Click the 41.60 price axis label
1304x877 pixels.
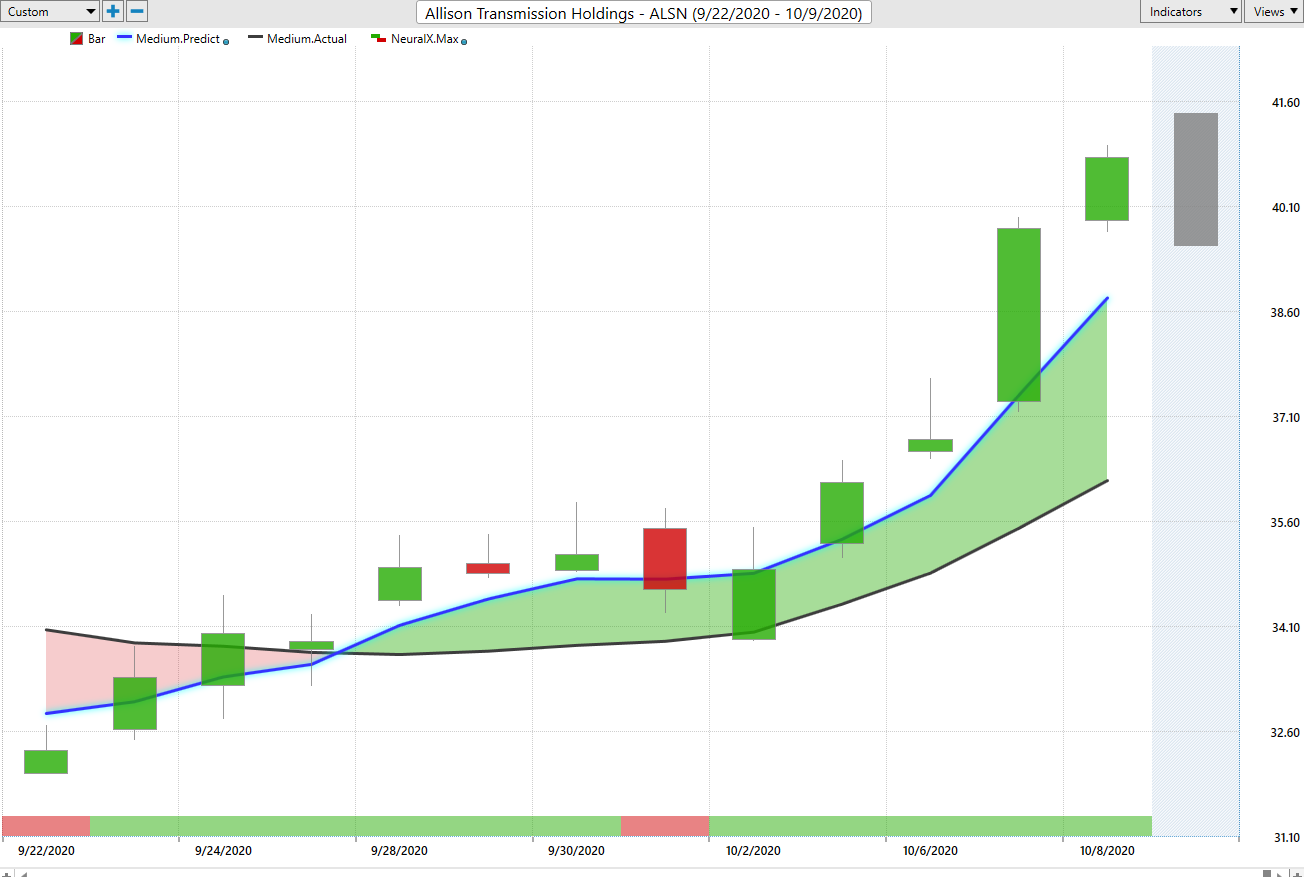point(1284,103)
